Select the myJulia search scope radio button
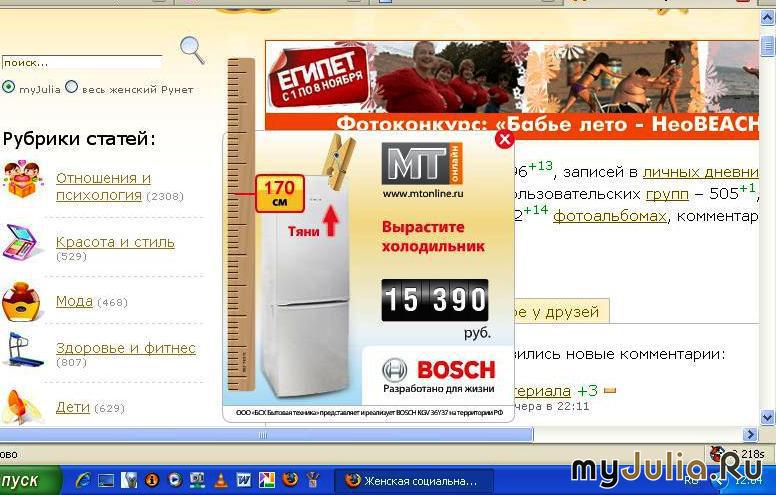 tap(9, 87)
